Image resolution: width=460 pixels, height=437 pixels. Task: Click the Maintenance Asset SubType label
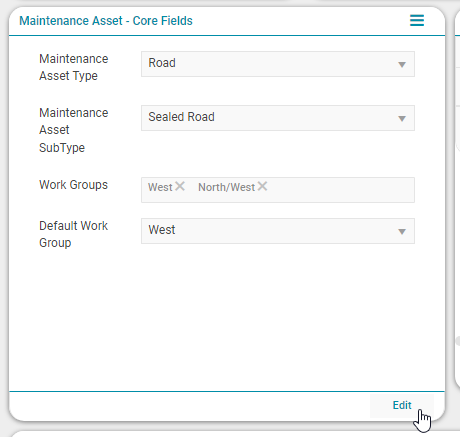tap(74, 130)
